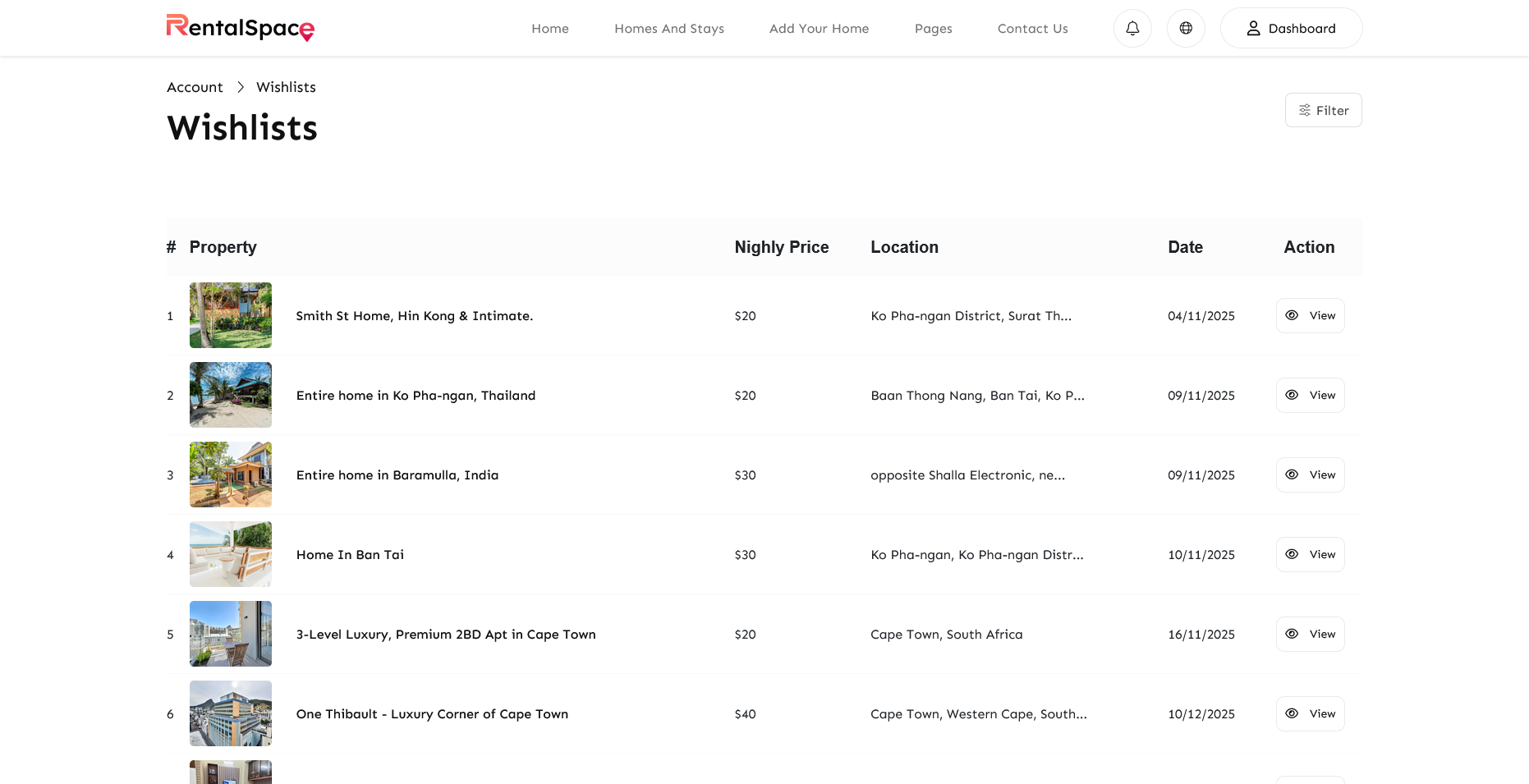The image size is (1529, 784).
Task: Click the 'Ko Pha-ngan, Ko Pha-ngan Distr...' location
Action: pos(977,555)
